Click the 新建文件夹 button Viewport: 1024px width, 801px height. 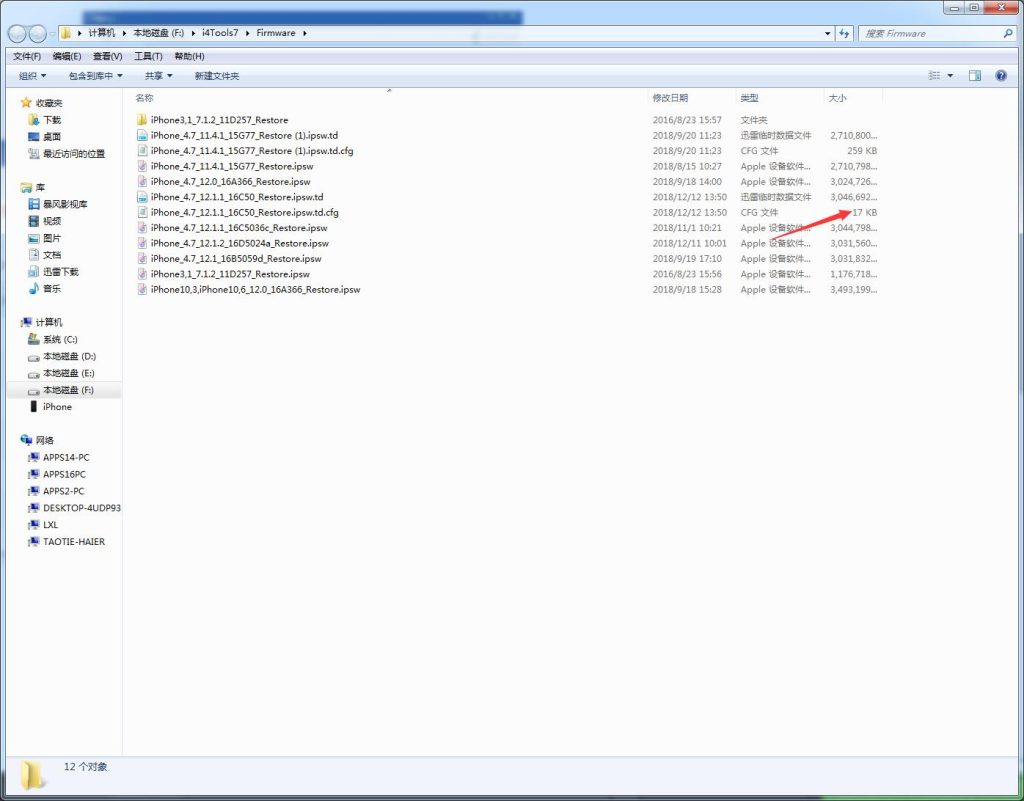click(x=217, y=76)
